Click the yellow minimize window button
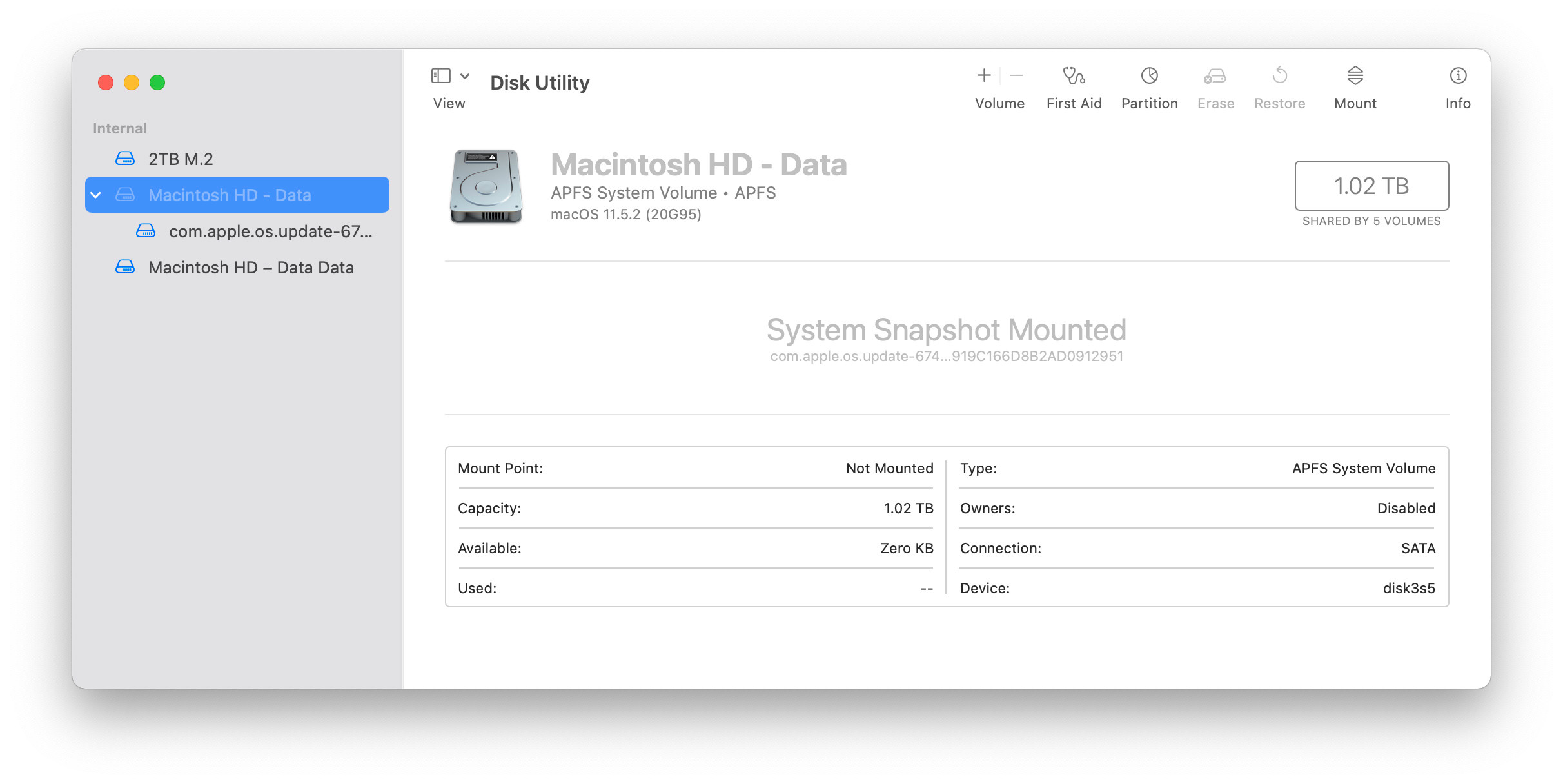This screenshot has width=1563, height=784. [x=132, y=83]
